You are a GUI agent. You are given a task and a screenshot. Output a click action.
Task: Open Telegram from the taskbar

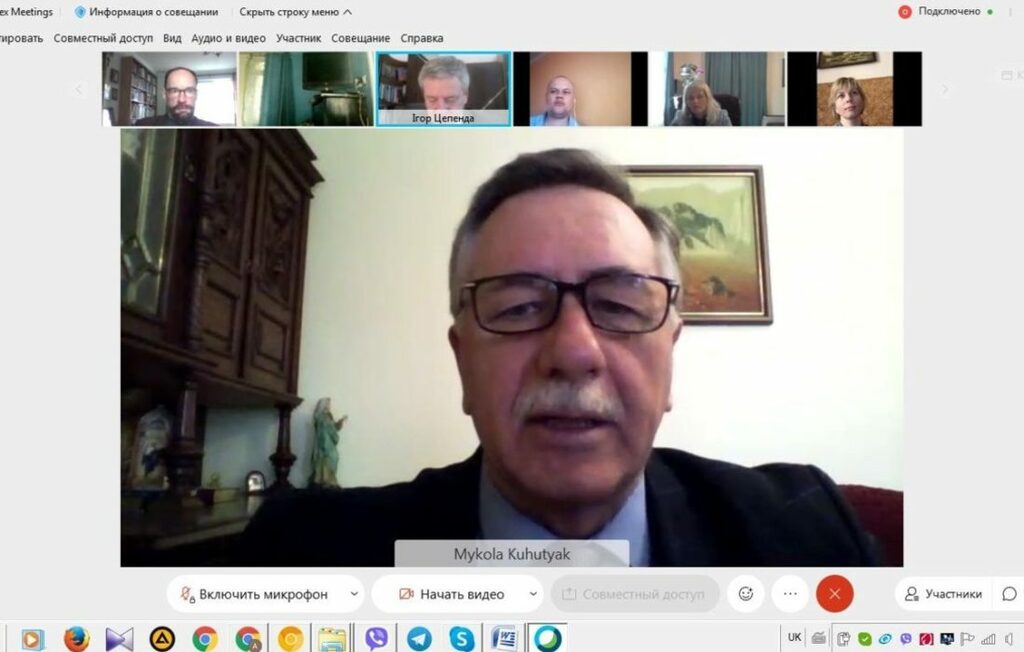pos(419,638)
